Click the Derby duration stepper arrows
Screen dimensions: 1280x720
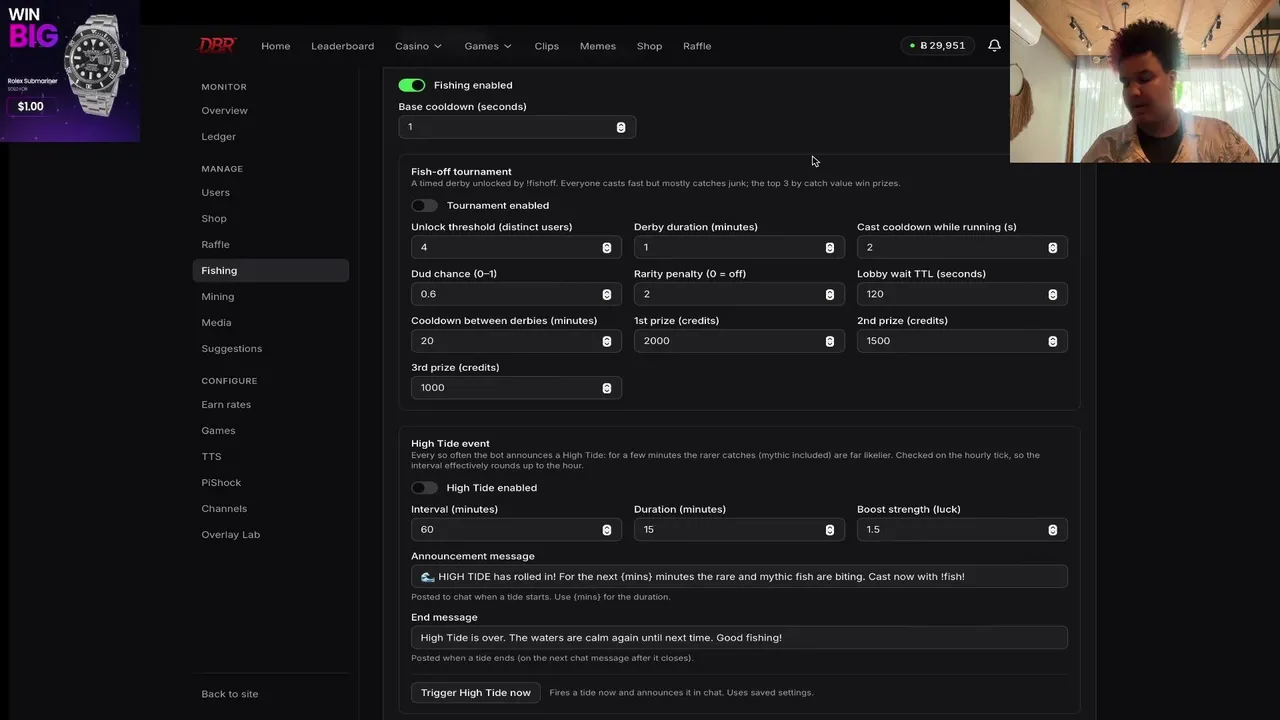coord(829,247)
